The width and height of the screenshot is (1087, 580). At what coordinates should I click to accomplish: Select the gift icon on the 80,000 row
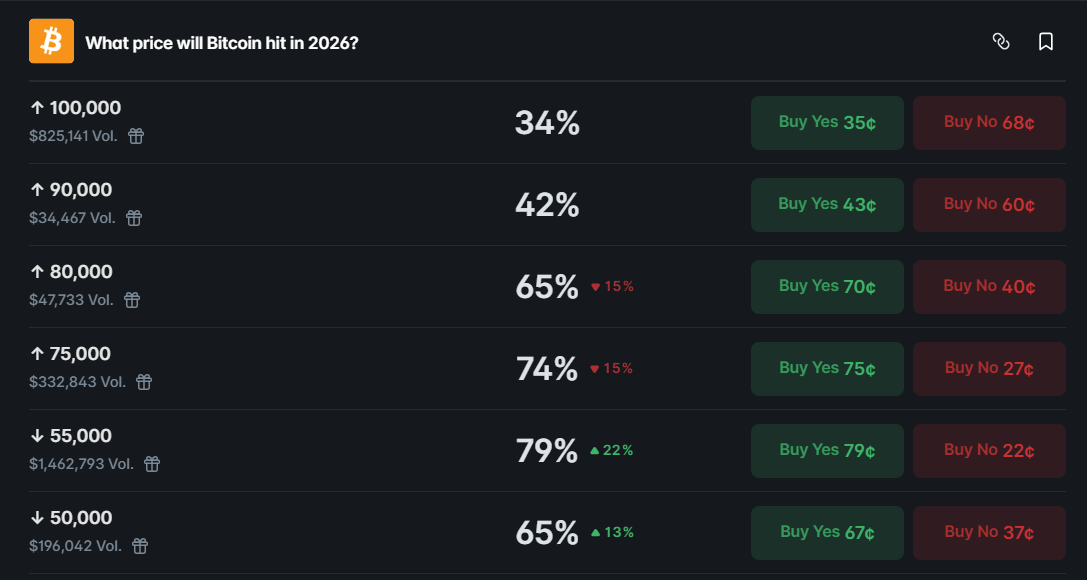(131, 300)
